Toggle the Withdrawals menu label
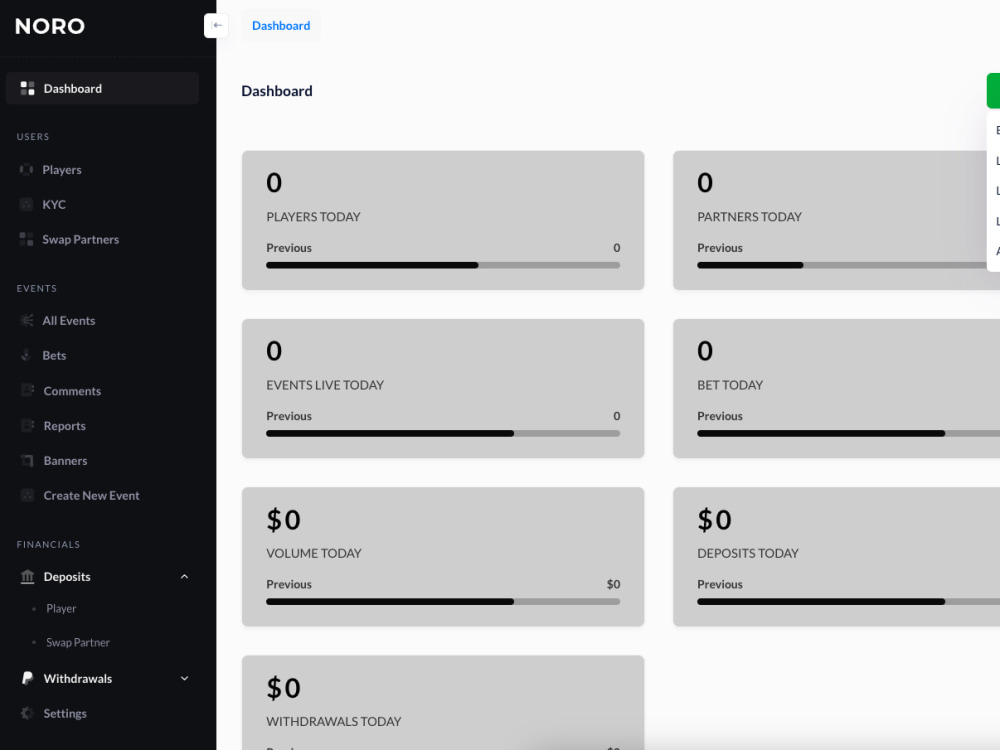 (78, 679)
